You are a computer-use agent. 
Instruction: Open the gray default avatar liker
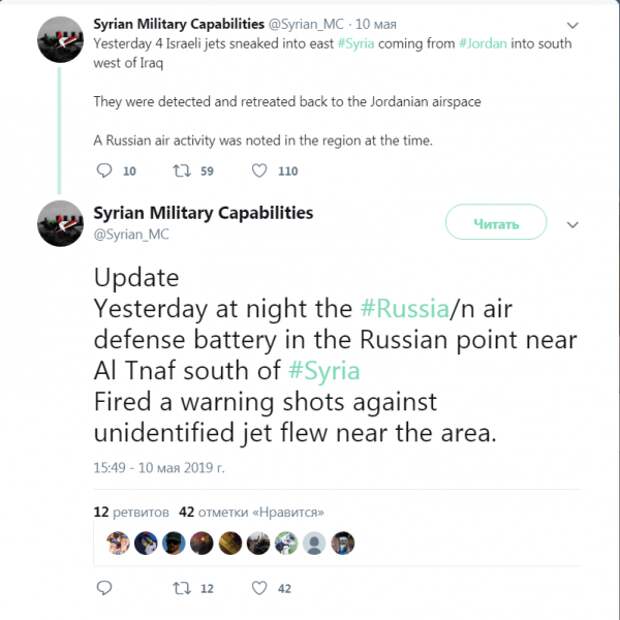click(x=314, y=543)
